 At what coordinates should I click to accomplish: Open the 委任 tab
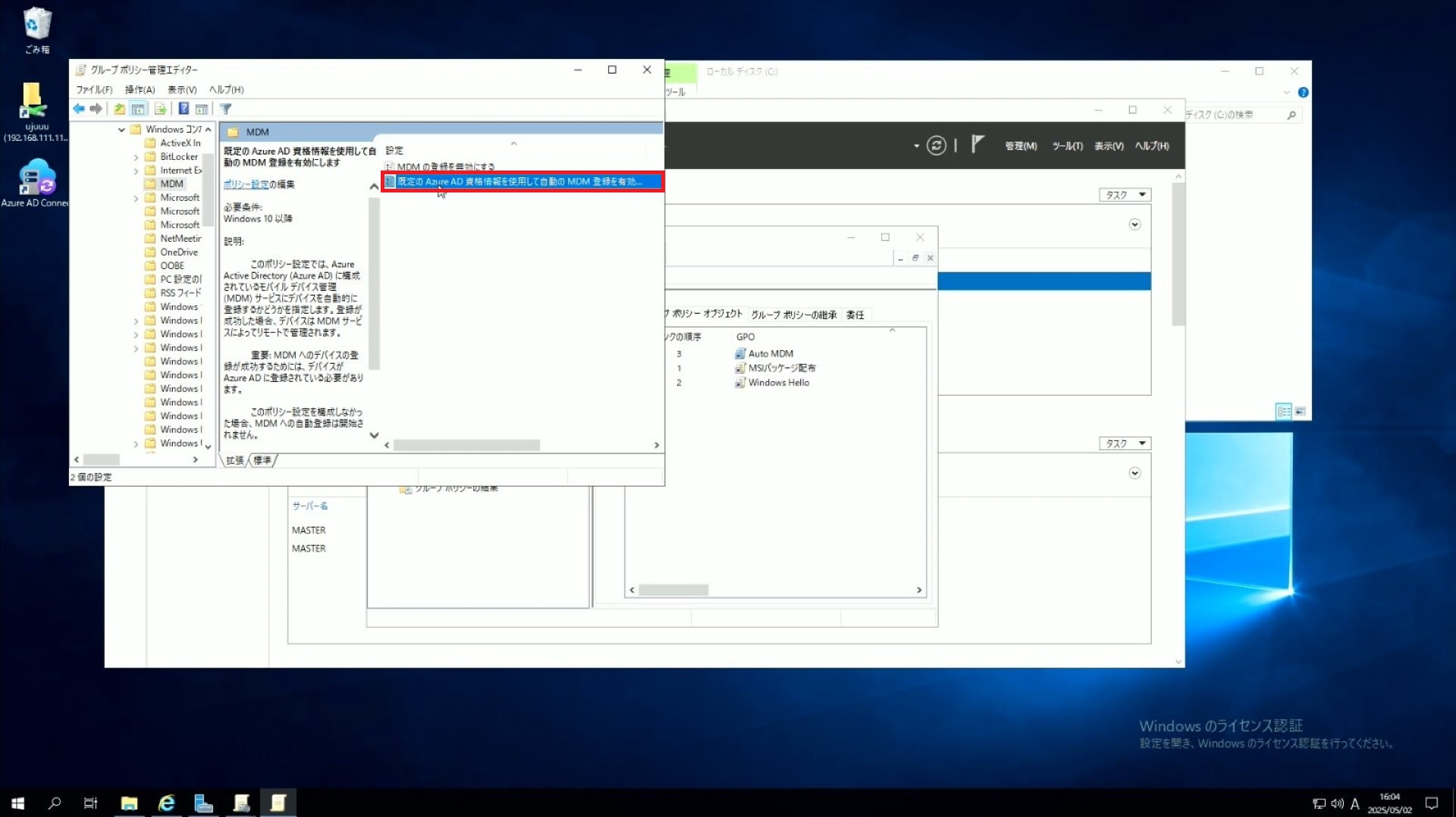click(855, 315)
